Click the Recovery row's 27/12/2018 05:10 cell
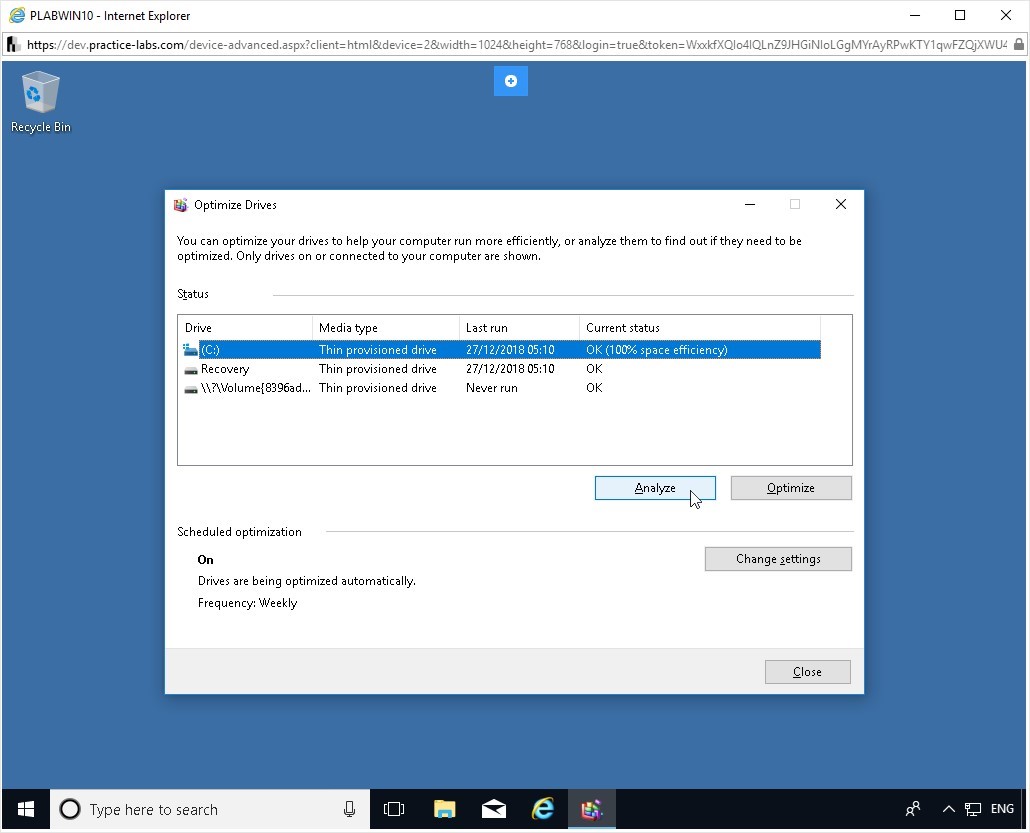1030x833 pixels. click(510, 369)
